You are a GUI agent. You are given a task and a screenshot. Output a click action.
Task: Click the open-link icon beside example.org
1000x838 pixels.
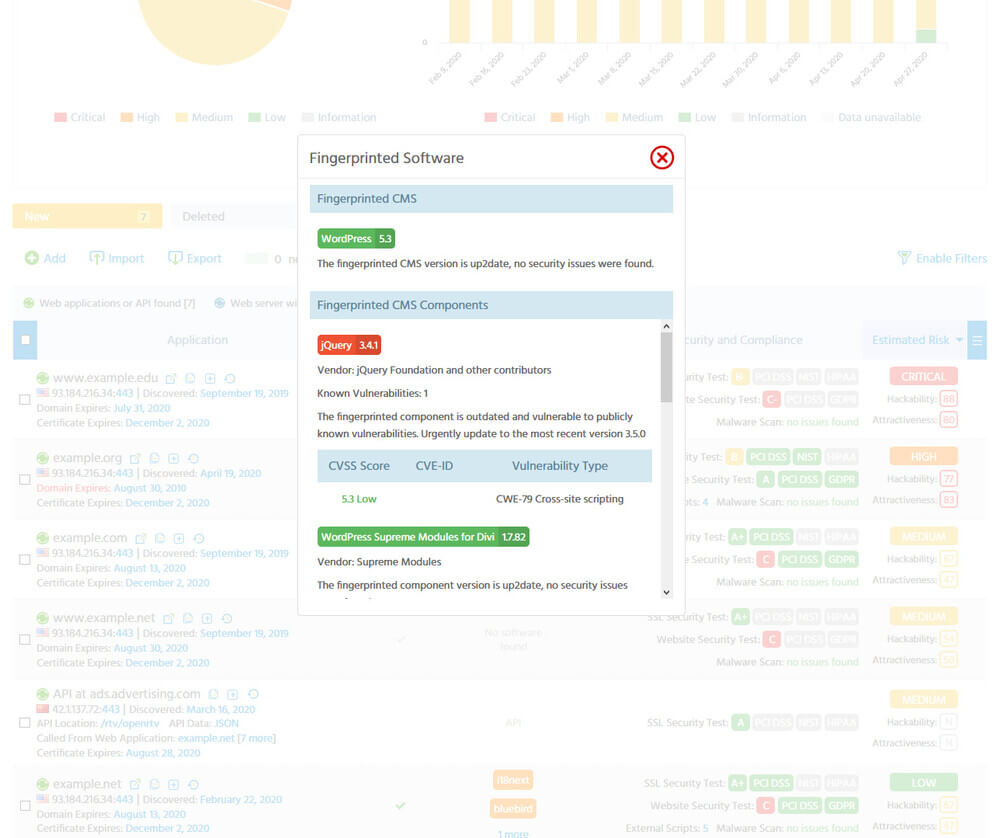point(135,458)
